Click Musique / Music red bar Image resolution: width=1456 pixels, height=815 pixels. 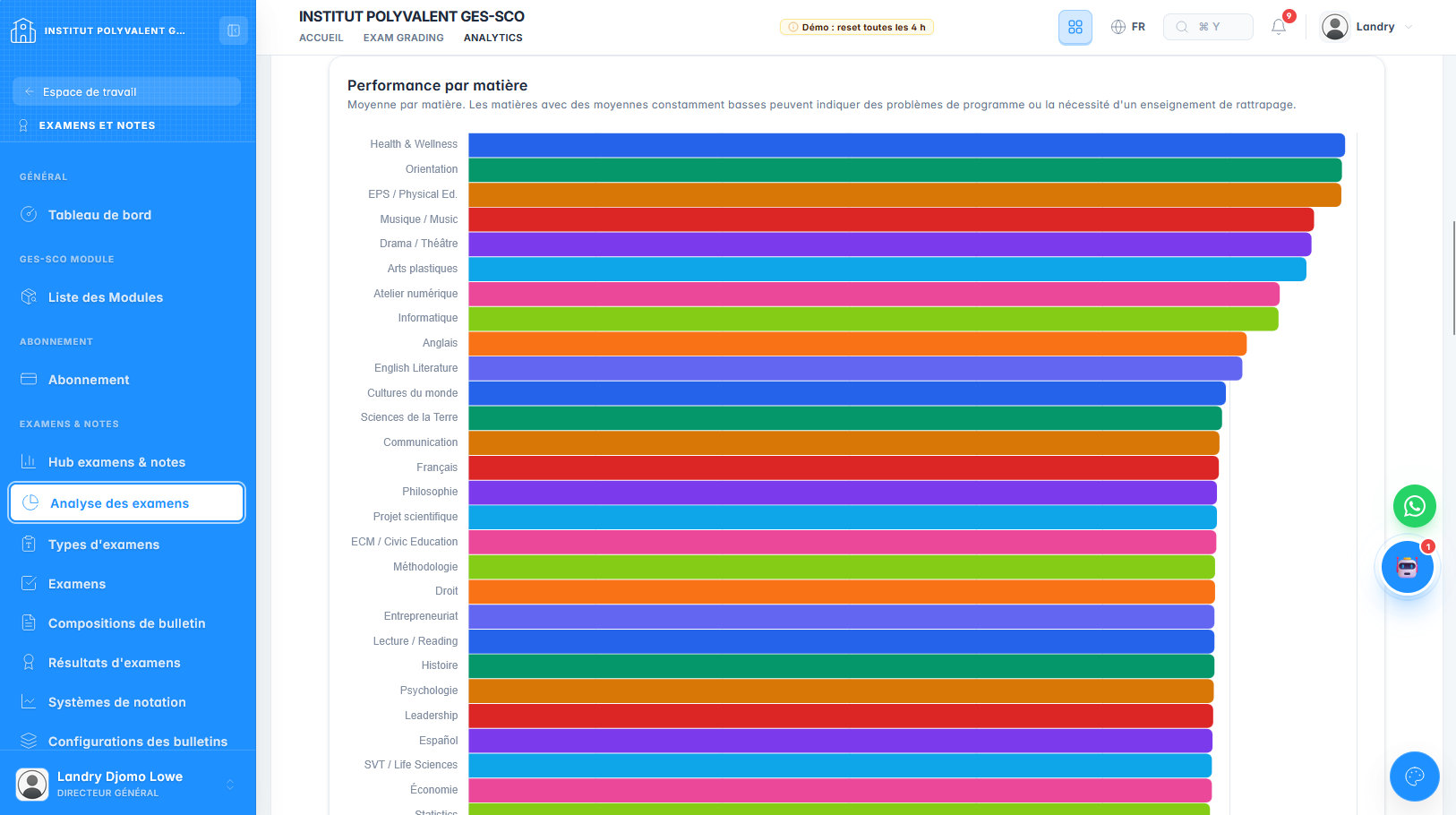[x=891, y=219]
